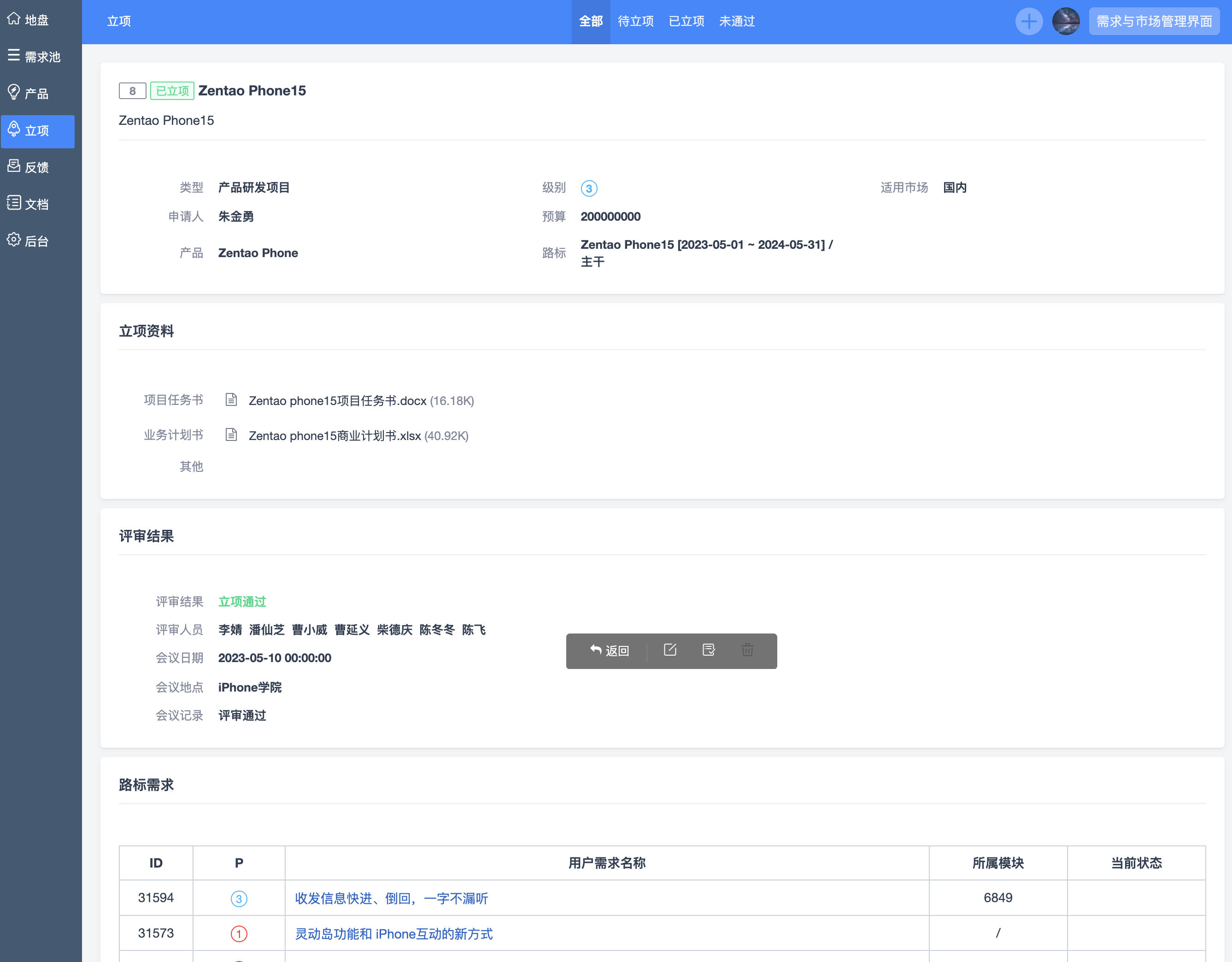Click the edit pencil icon in floating toolbar
The height and width of the screenshot is (962, 1232).
point(669,650)
